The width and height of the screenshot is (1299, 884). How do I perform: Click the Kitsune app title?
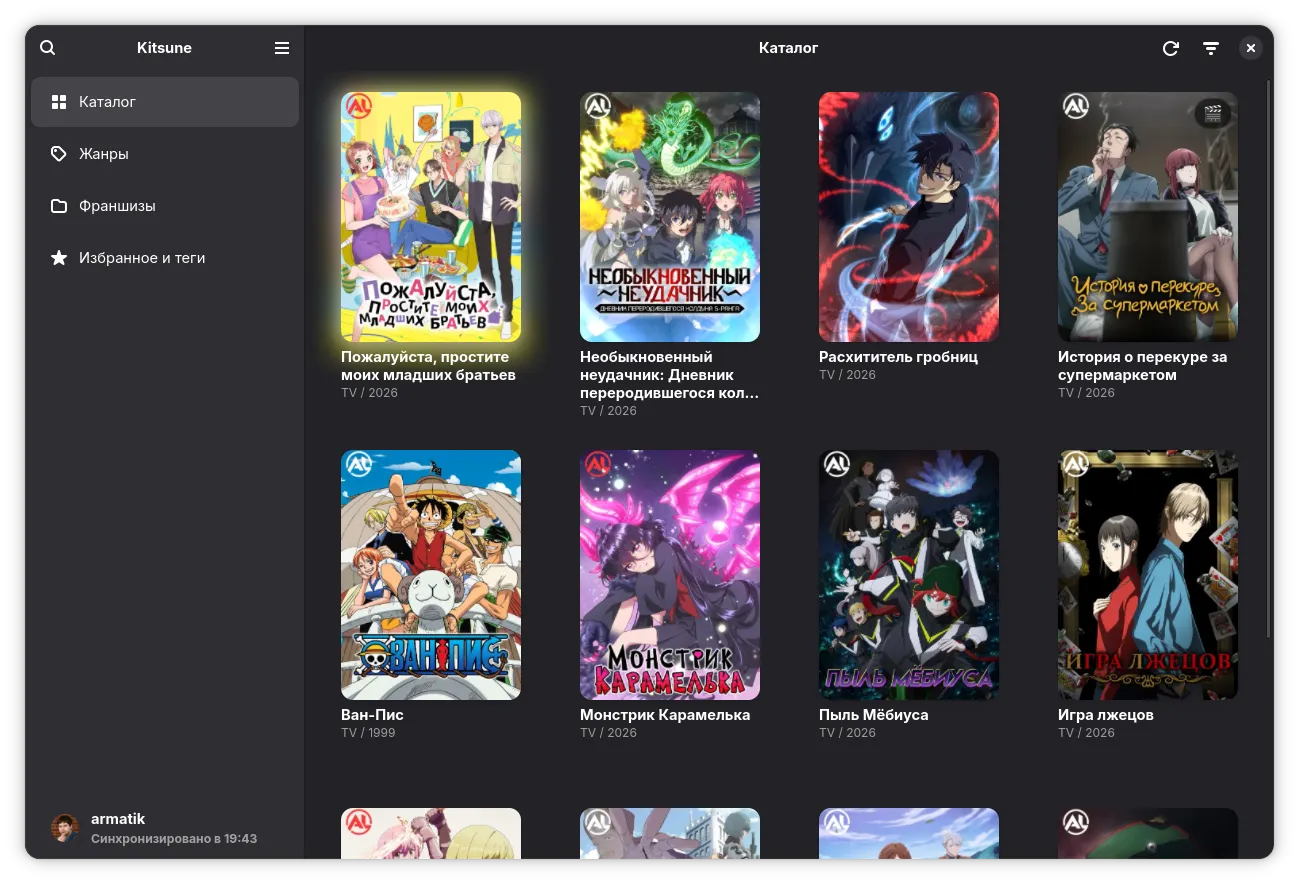coord(164,48)
